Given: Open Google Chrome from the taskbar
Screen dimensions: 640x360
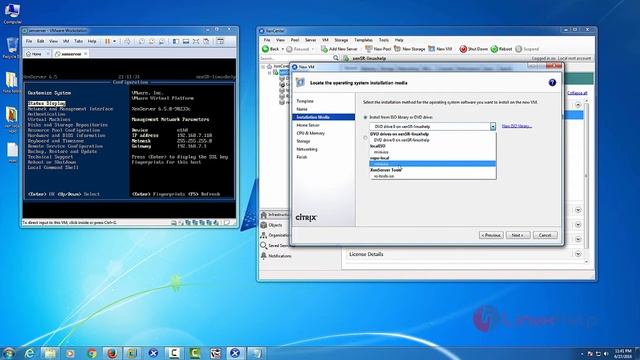Looking at the screenshot, I should click(91, 353).
